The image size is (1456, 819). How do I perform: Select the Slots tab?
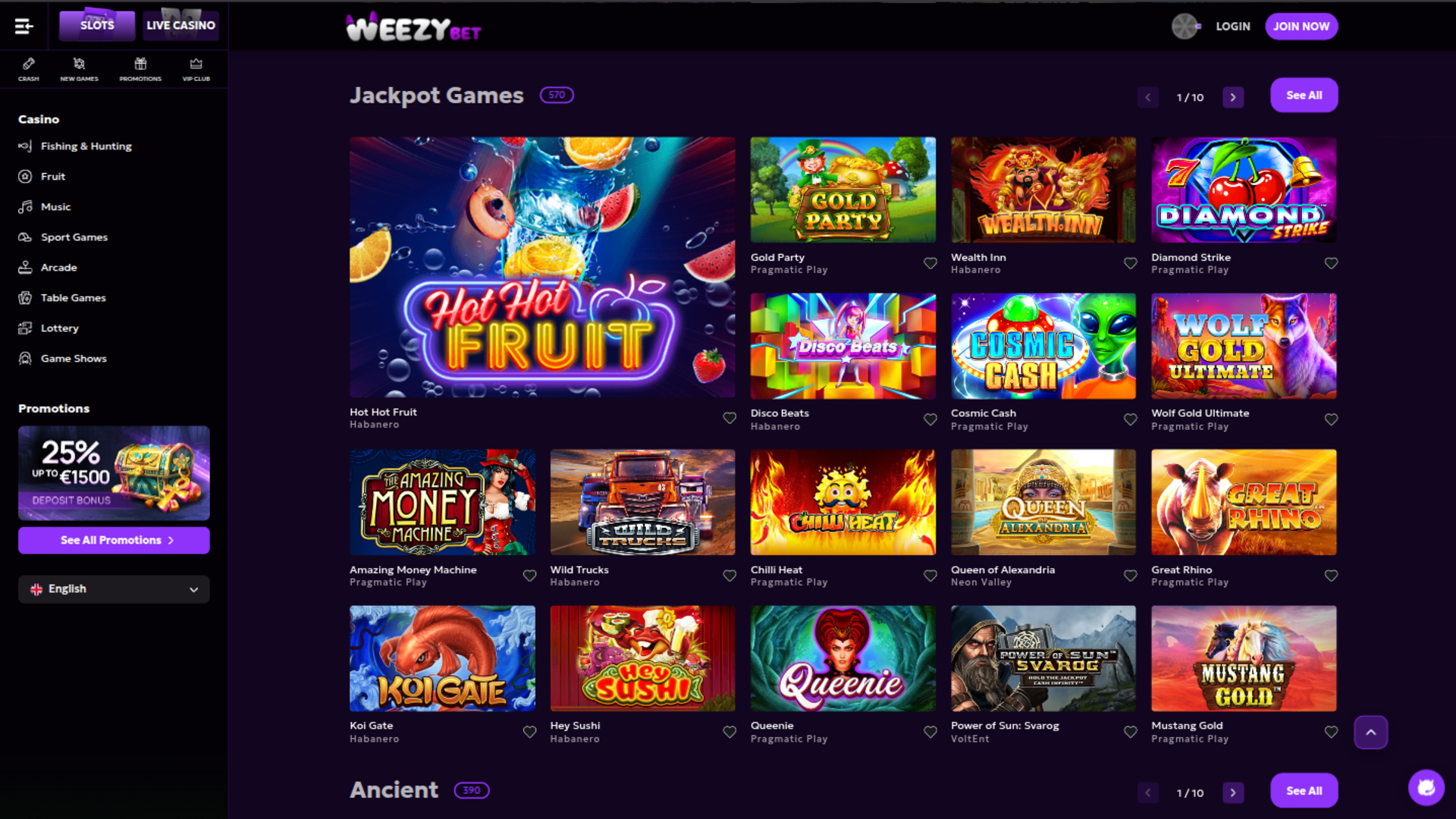pyautogui.click(x=97, y=25)
